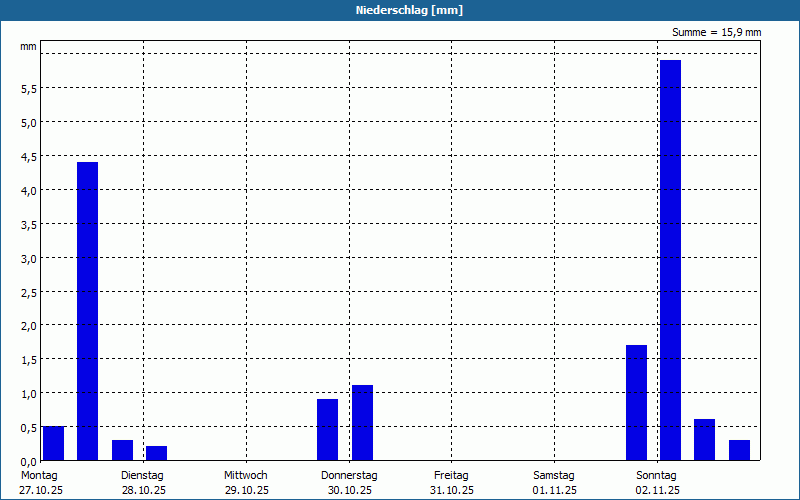Click the y-axis value '0,0'
Screen dimensions: 800x500
tap(29, 462)
